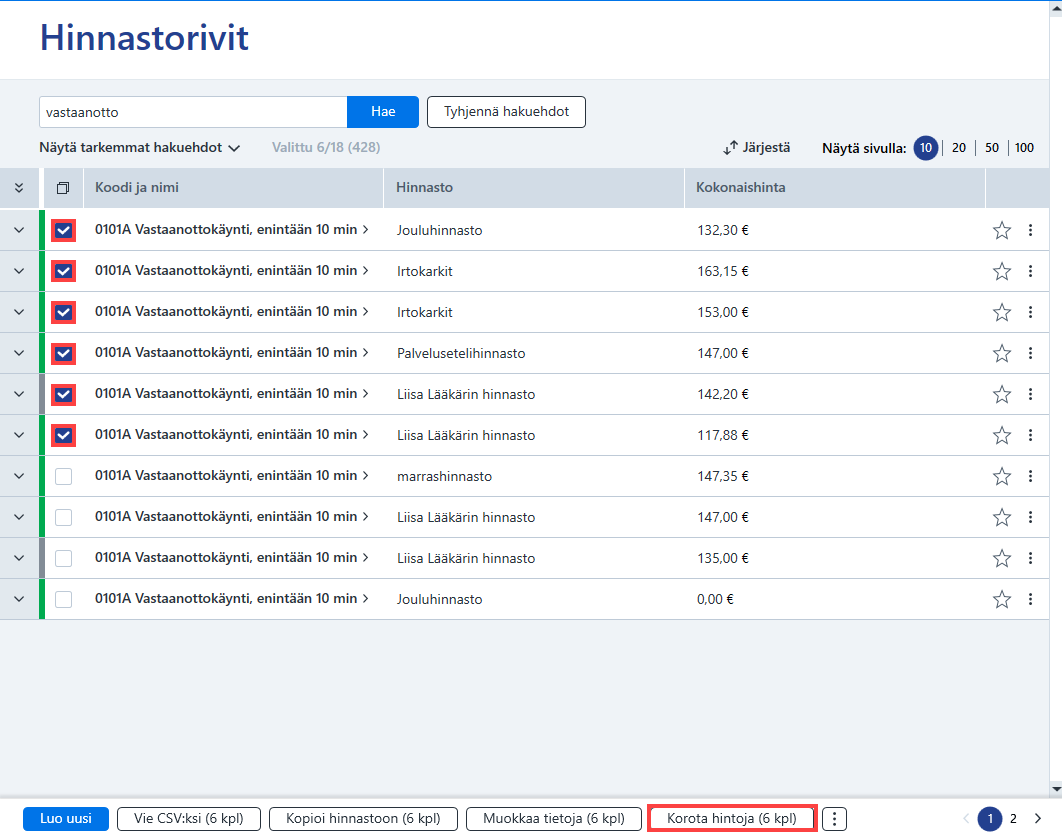This screenshot has height=836, width=1062.
Task: Uncheck the 153,00 € Irtokarkit row
Action: [64, 312]
